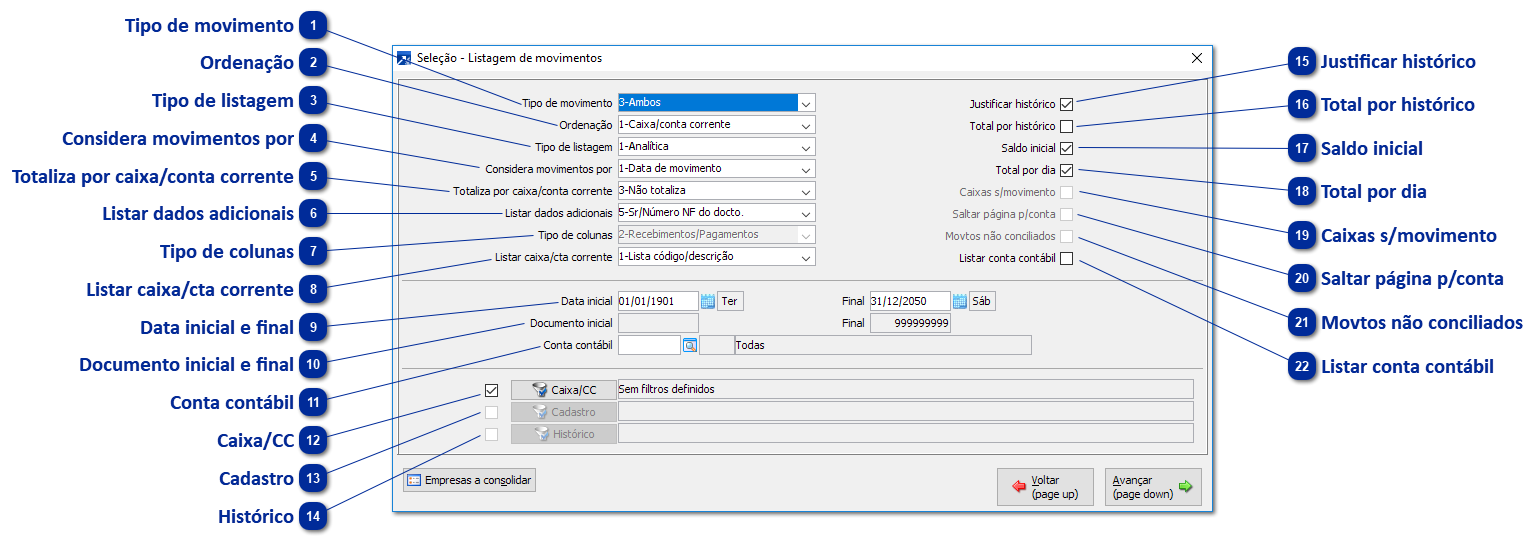Click Saltar página p/conta checkbox

point(1066,214)
